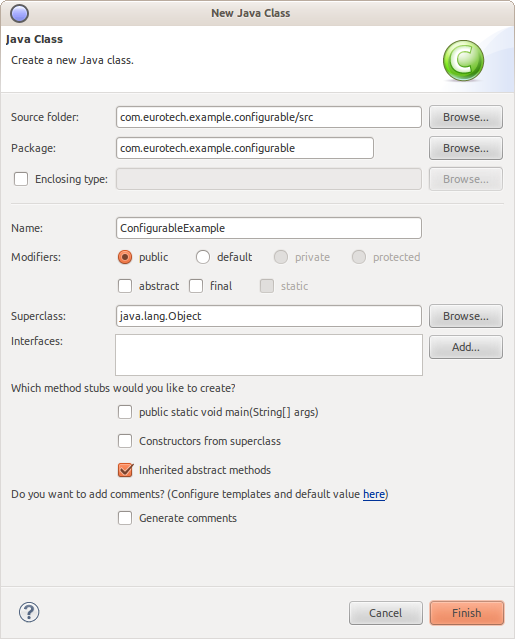515x639 pixels.
Task: Browse for the package
Action: pos(466,148)
